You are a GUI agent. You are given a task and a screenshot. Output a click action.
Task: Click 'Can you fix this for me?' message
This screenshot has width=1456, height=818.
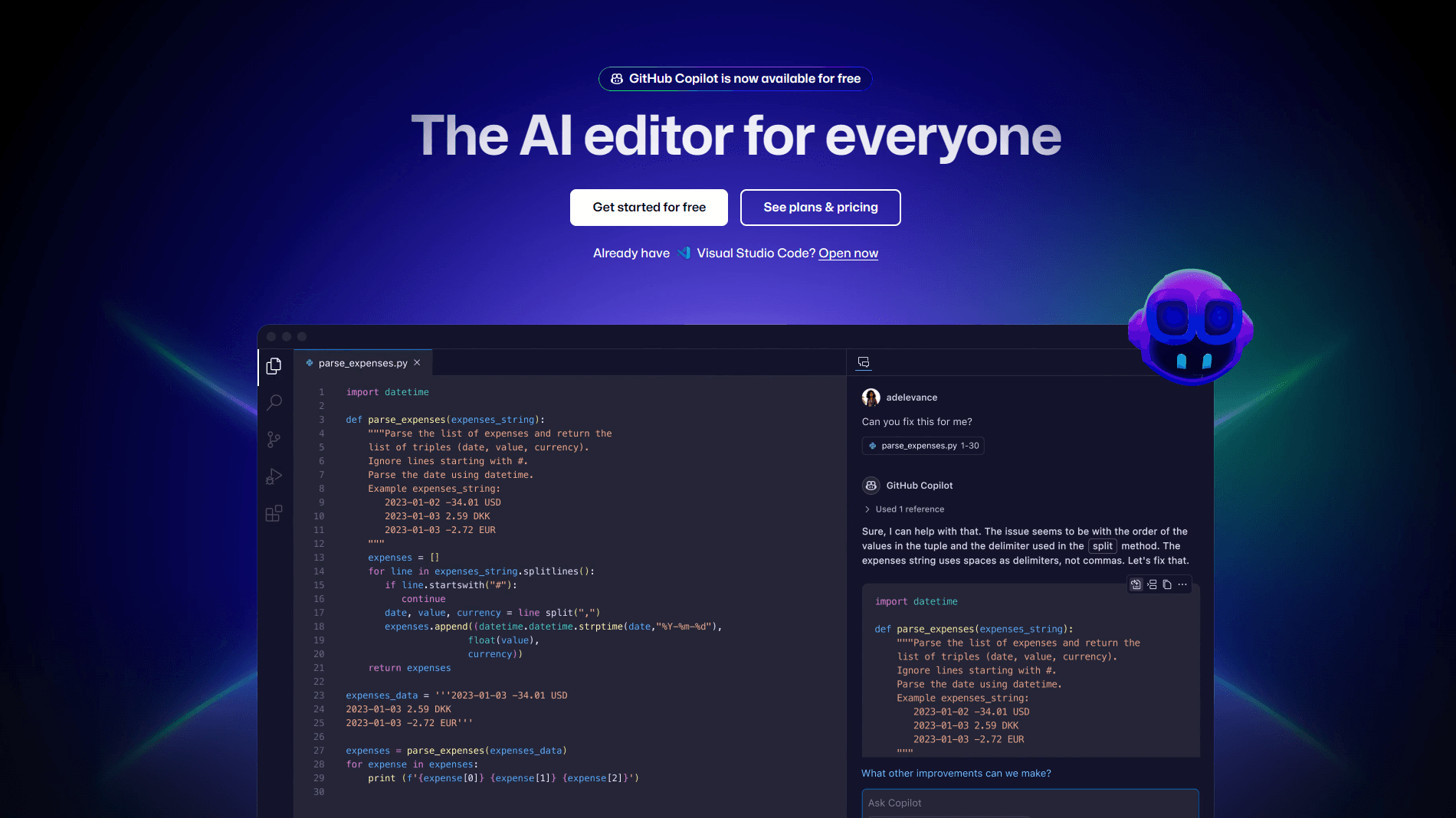[x=917, y=422]
